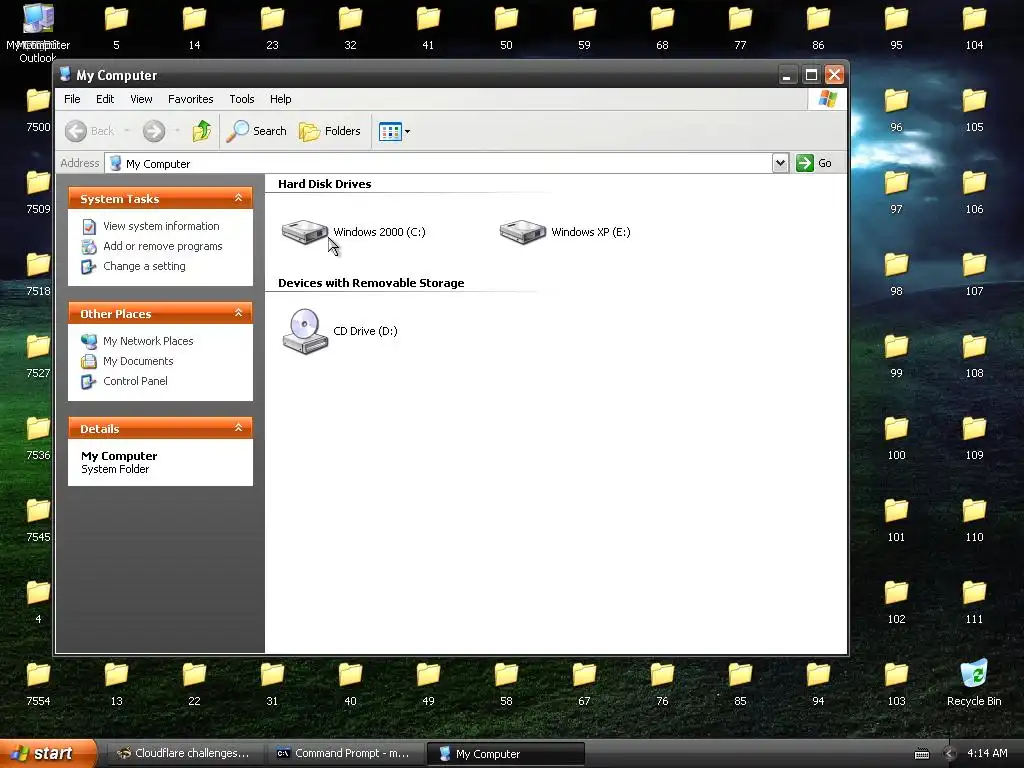Click Change a setting link
Screen dimensions: 1024x768
144,266
